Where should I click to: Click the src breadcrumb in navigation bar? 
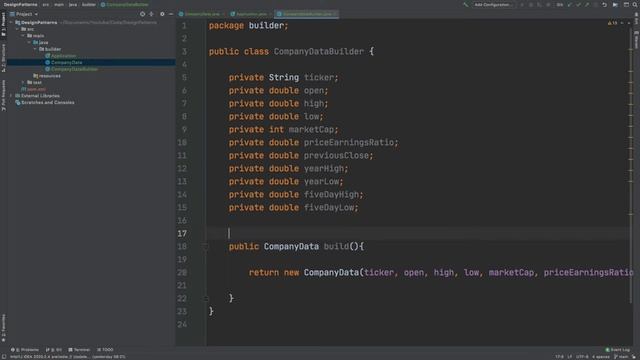tap(46, 4)
